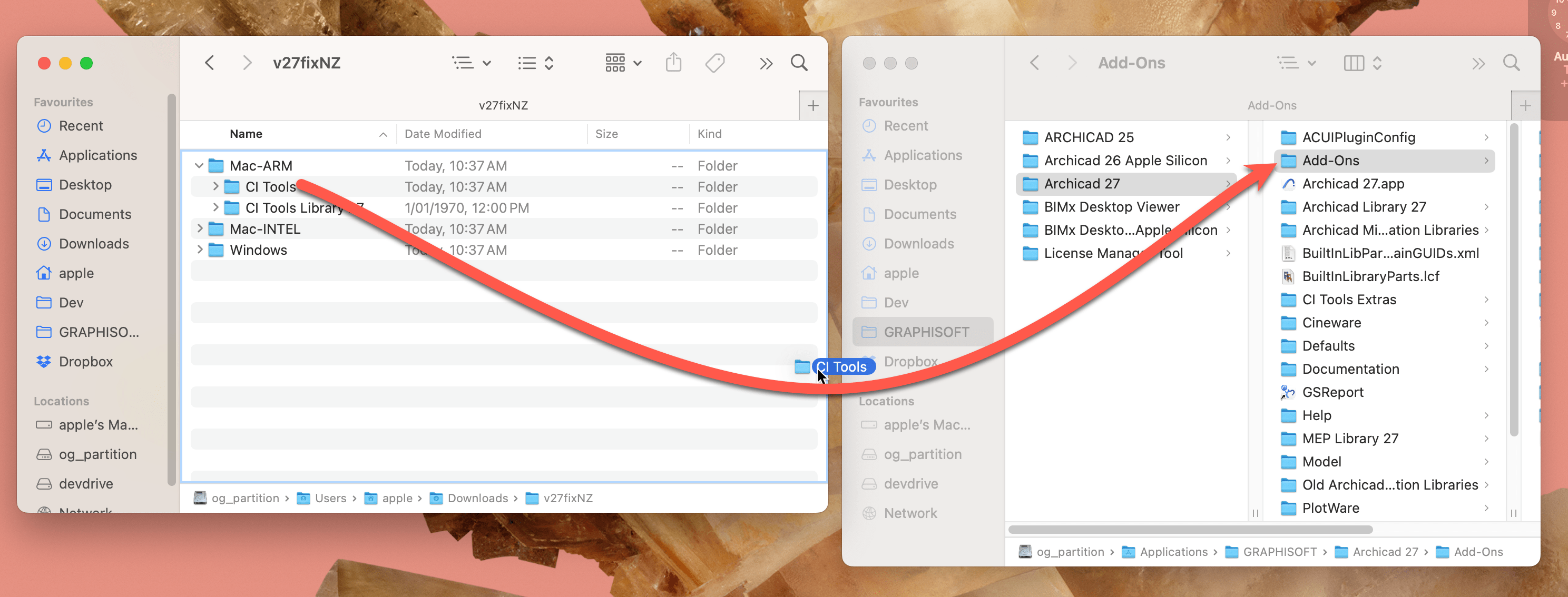Collapse the Mac-ARM folder

point(199,165)
